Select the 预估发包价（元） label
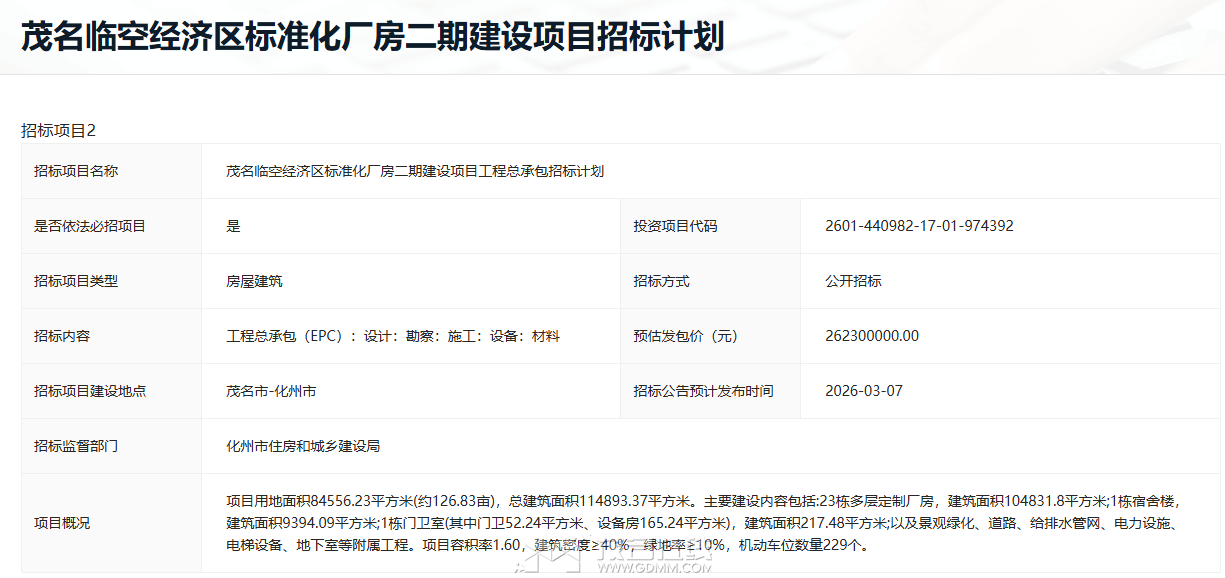Viewport: 1225px width, 578px height. (685, 336)
